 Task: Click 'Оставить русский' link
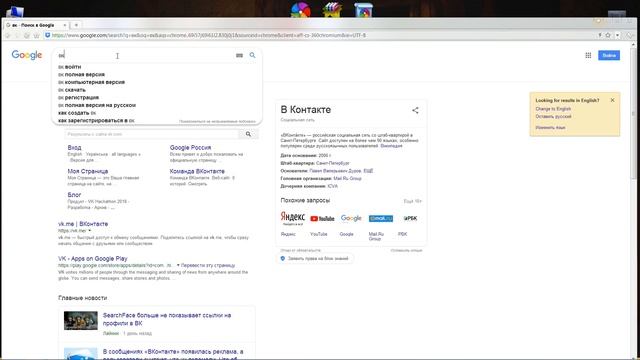pos(553,116)
